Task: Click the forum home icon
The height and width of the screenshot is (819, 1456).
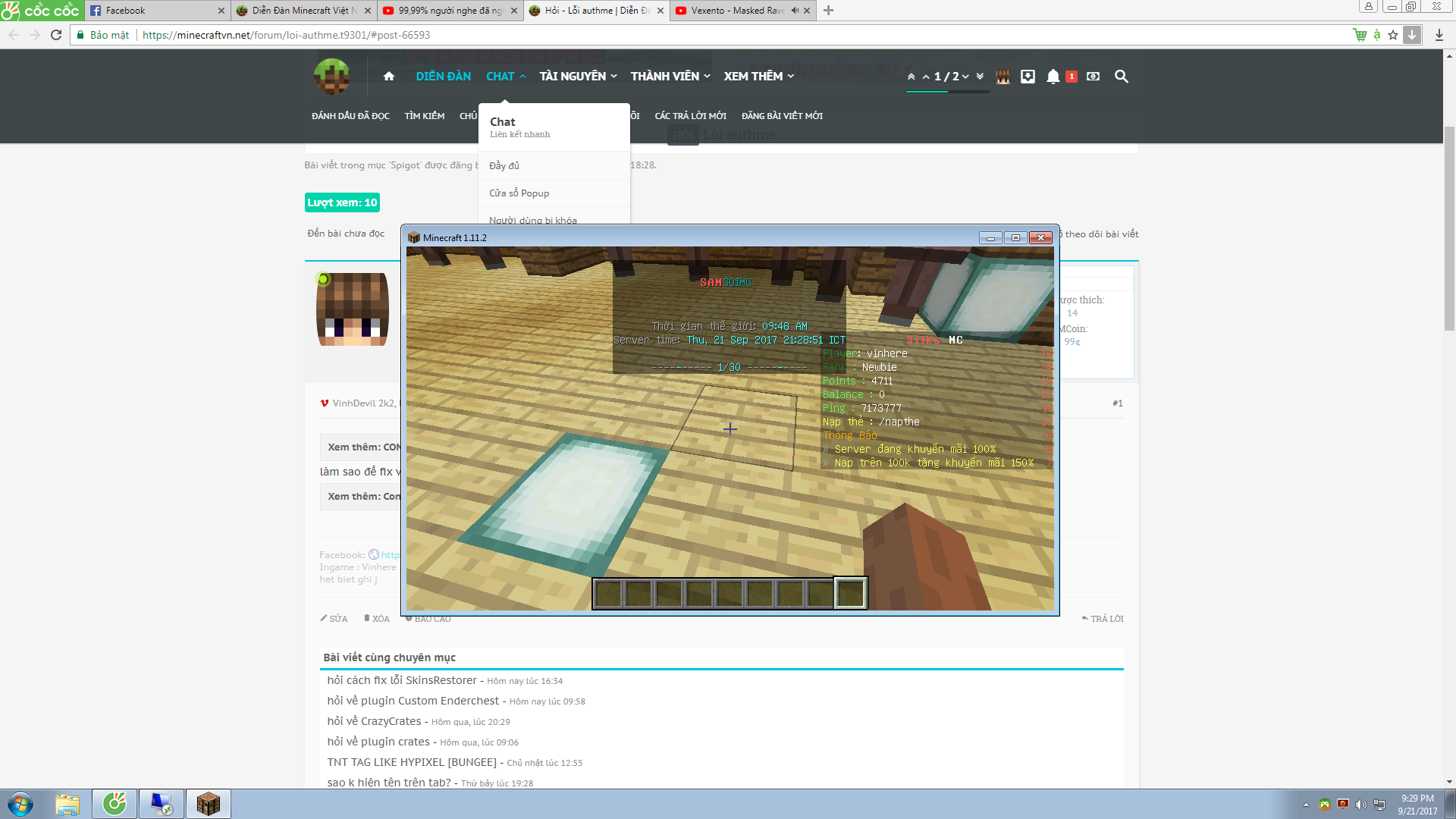Action: tap(389, 76)
